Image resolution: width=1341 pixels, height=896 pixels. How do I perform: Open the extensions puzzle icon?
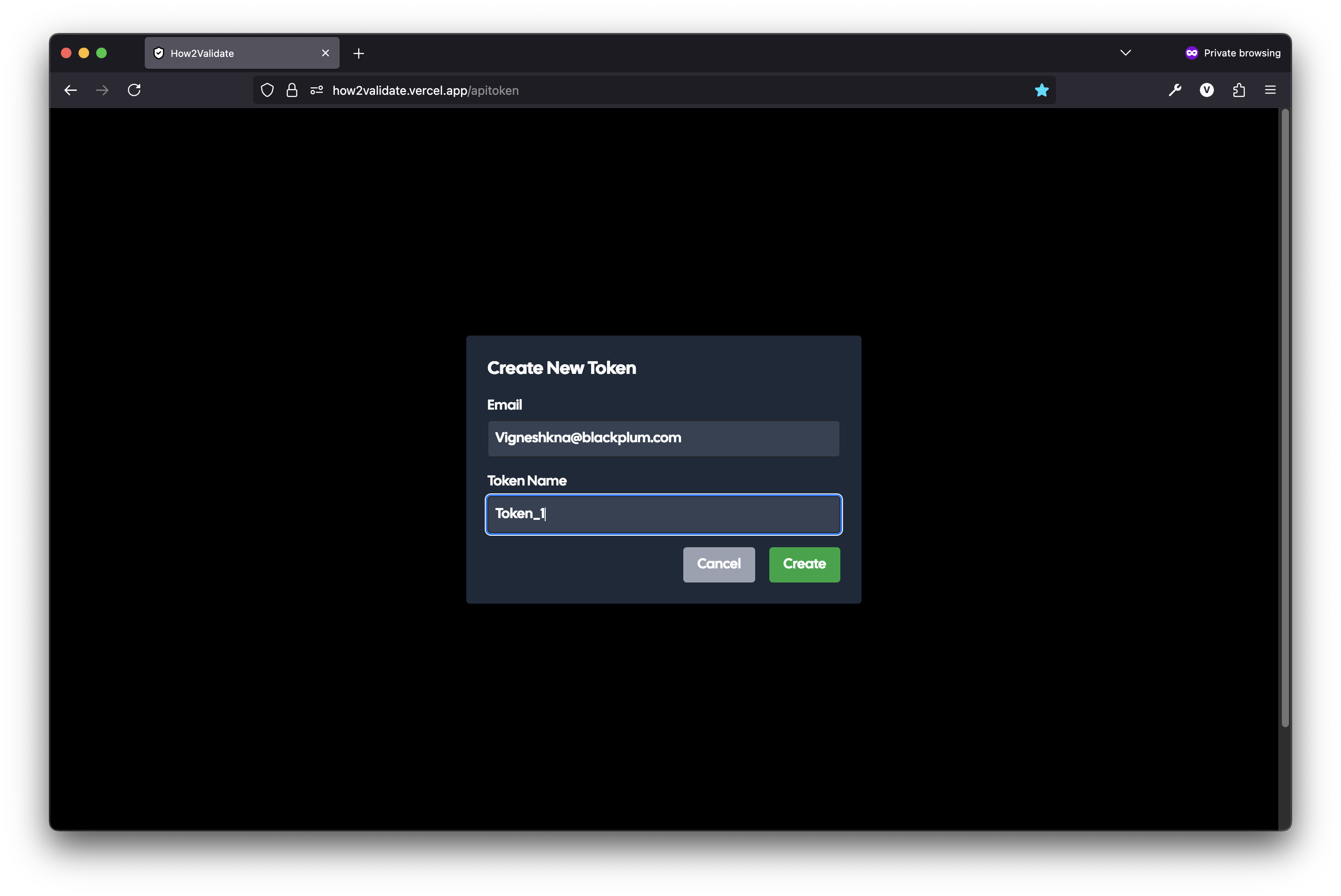tap(1239, 90)
